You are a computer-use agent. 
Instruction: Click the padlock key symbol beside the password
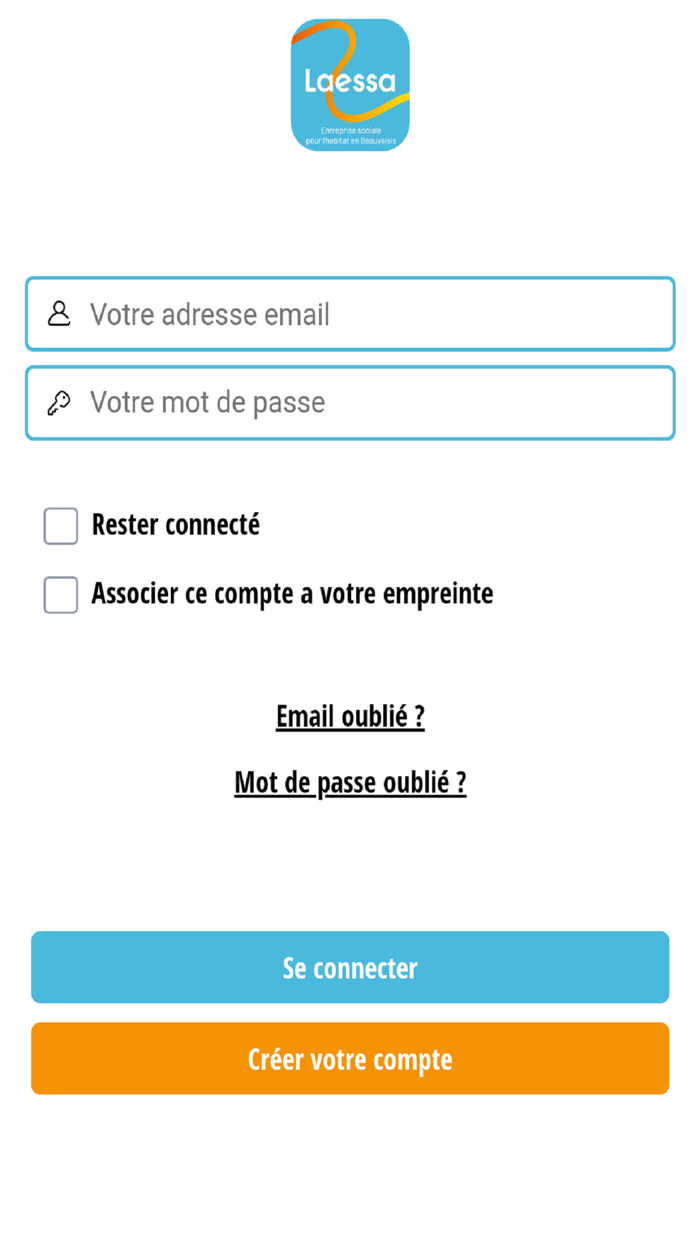(60, 402)
